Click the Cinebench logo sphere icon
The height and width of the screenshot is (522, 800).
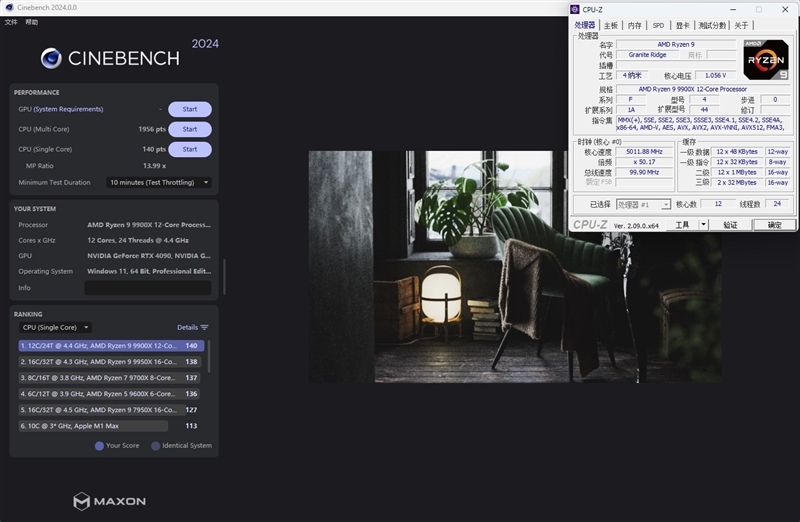point(51,58)
